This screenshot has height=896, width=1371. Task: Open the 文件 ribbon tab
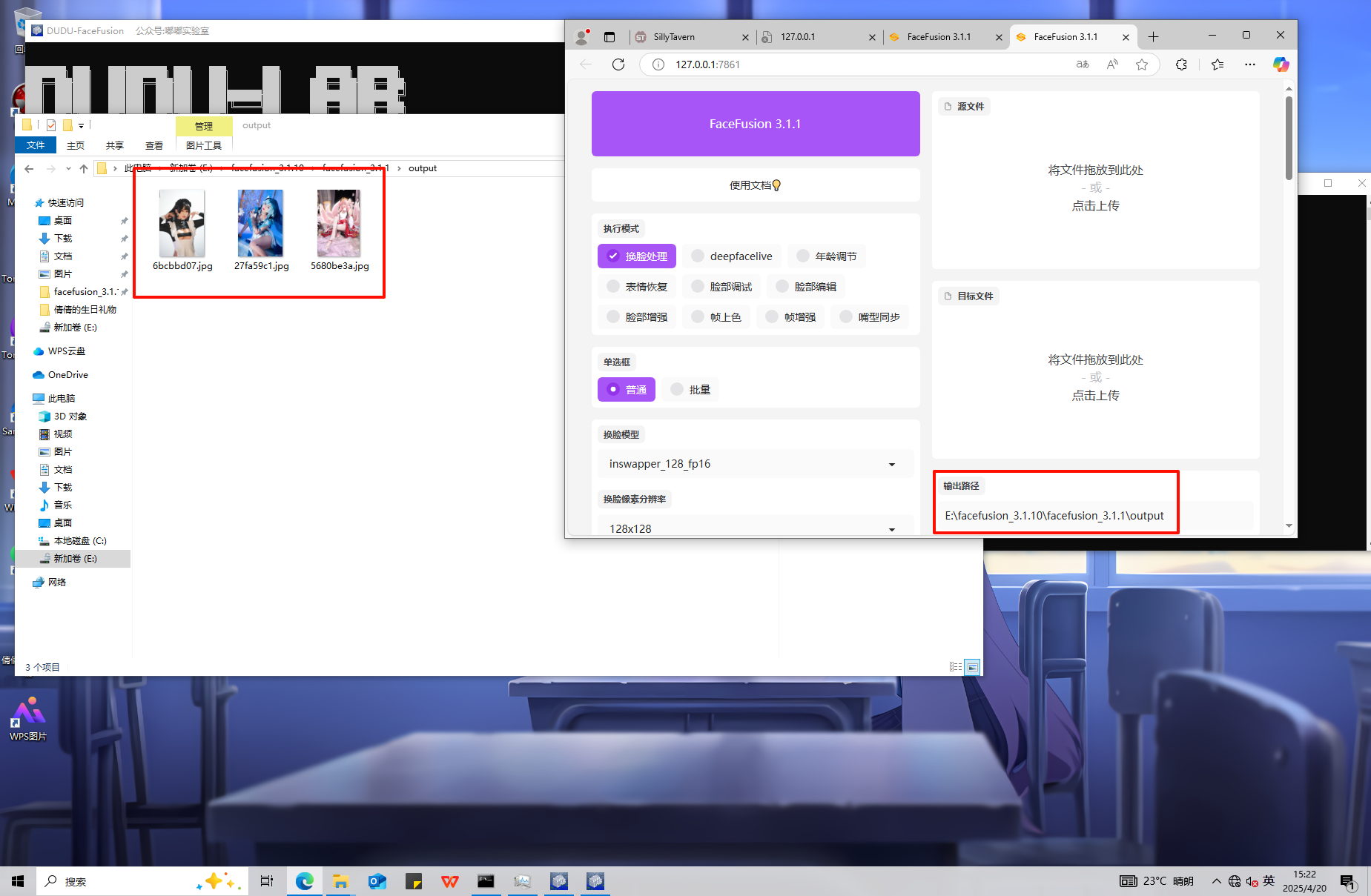36,145
